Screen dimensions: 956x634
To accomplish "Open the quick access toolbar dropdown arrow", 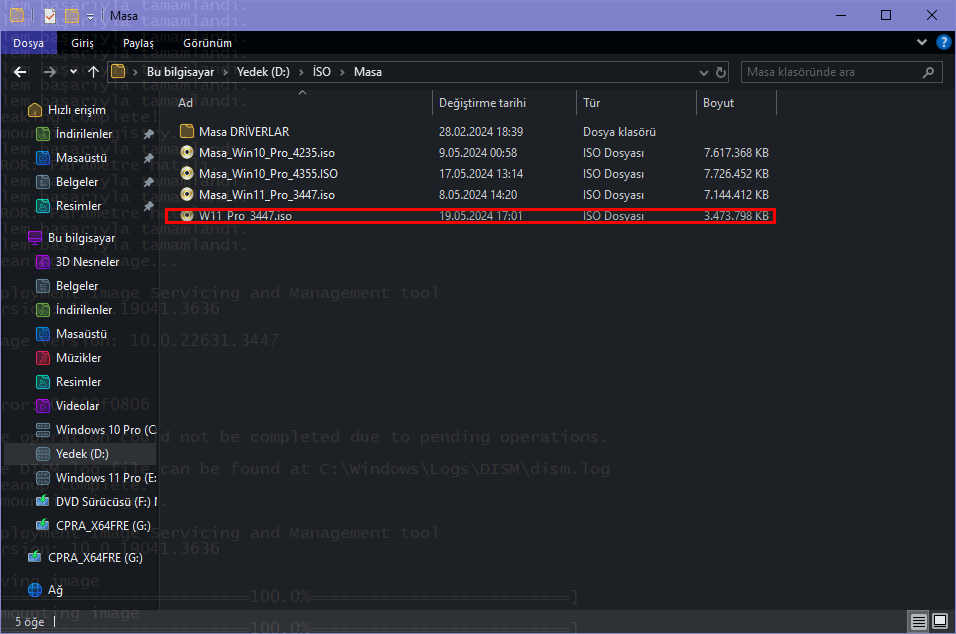I will 90,16.
